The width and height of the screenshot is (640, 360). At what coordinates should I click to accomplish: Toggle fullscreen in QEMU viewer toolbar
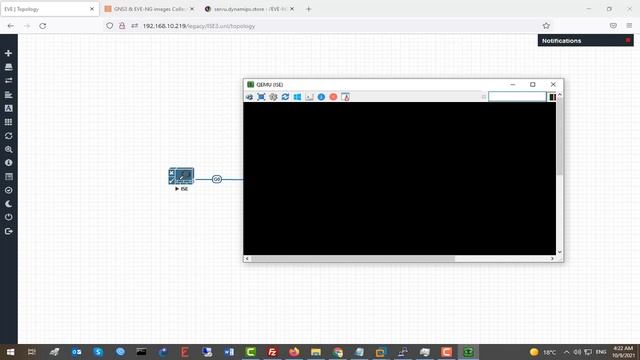point(261,97)
